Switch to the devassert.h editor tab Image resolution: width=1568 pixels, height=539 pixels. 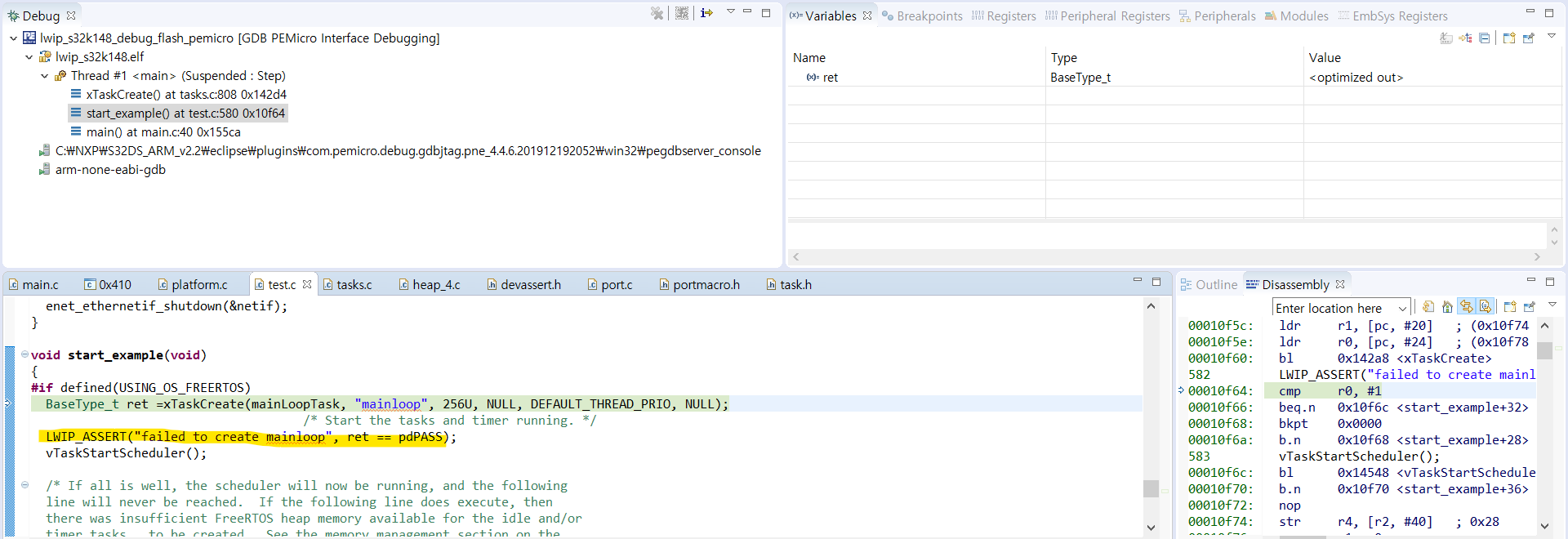524,285
